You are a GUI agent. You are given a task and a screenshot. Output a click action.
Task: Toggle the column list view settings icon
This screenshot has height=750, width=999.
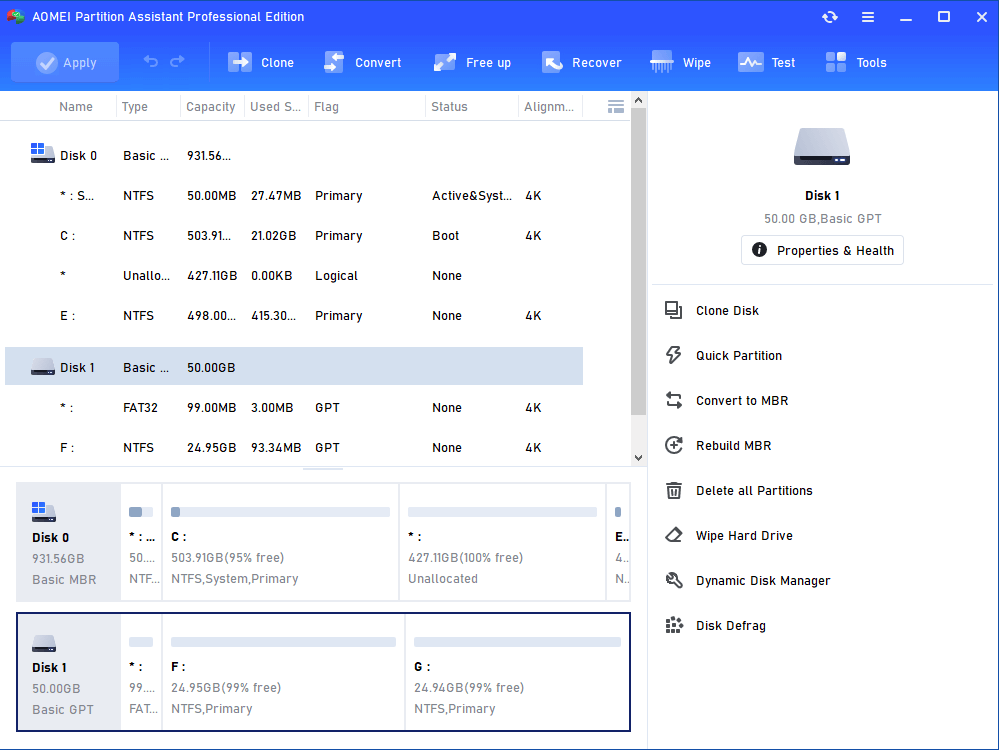coord(615,106)
